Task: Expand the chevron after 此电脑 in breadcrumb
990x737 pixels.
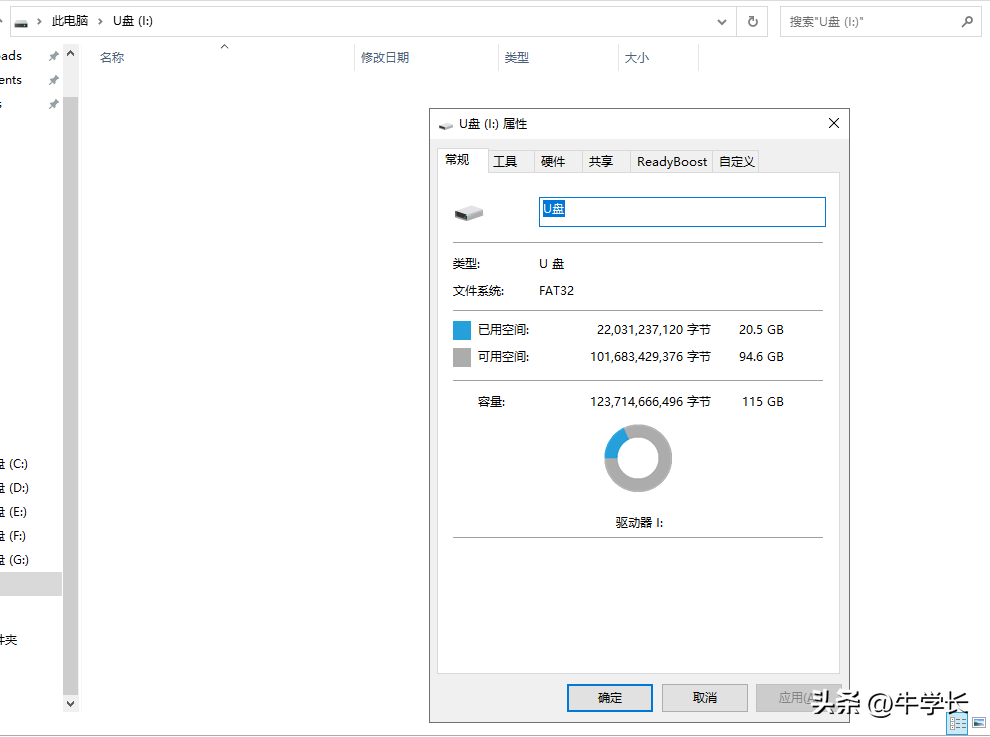Action: (100, 21)
